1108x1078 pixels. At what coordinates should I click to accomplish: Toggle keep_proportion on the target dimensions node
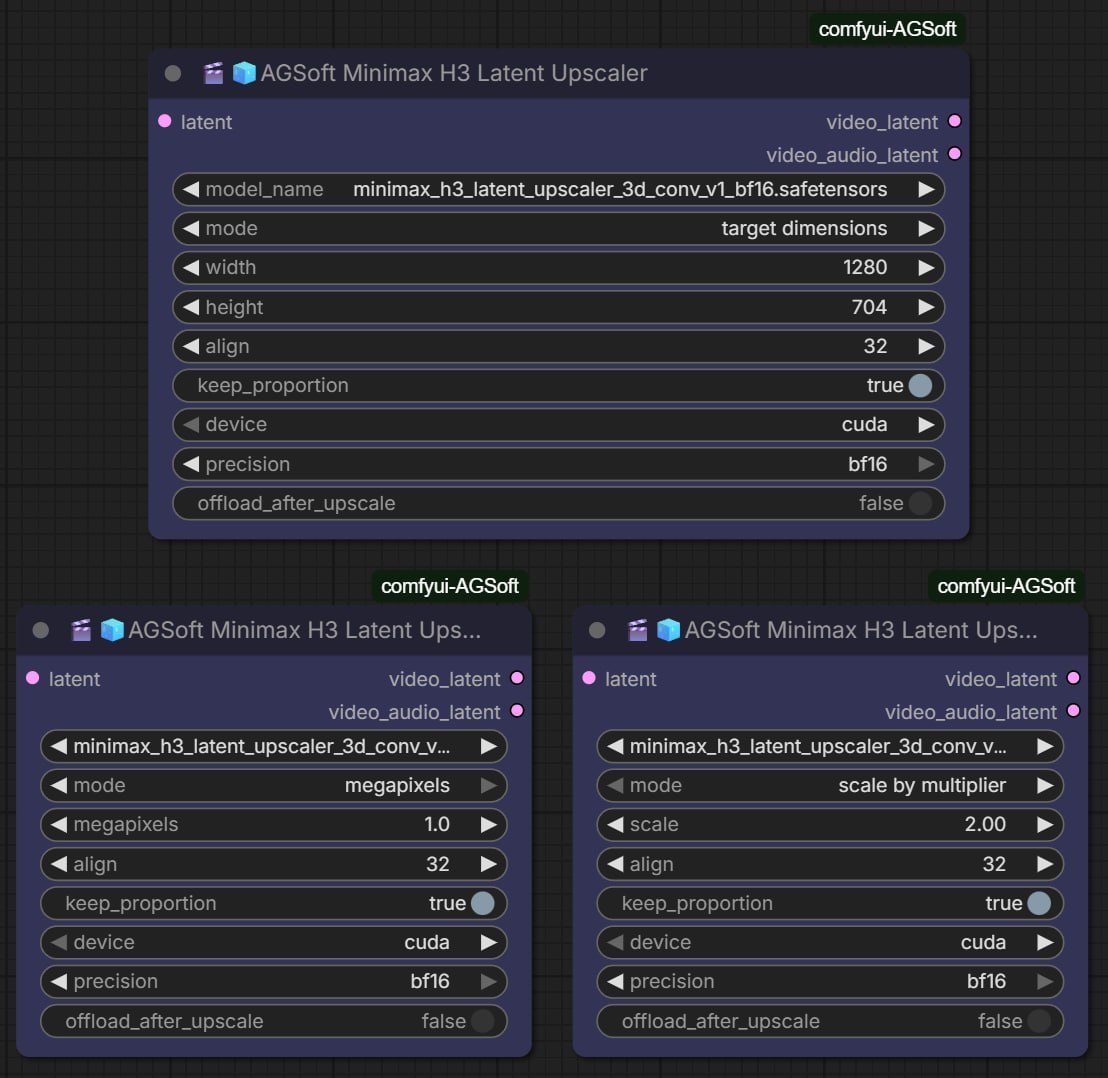point(558,386)
